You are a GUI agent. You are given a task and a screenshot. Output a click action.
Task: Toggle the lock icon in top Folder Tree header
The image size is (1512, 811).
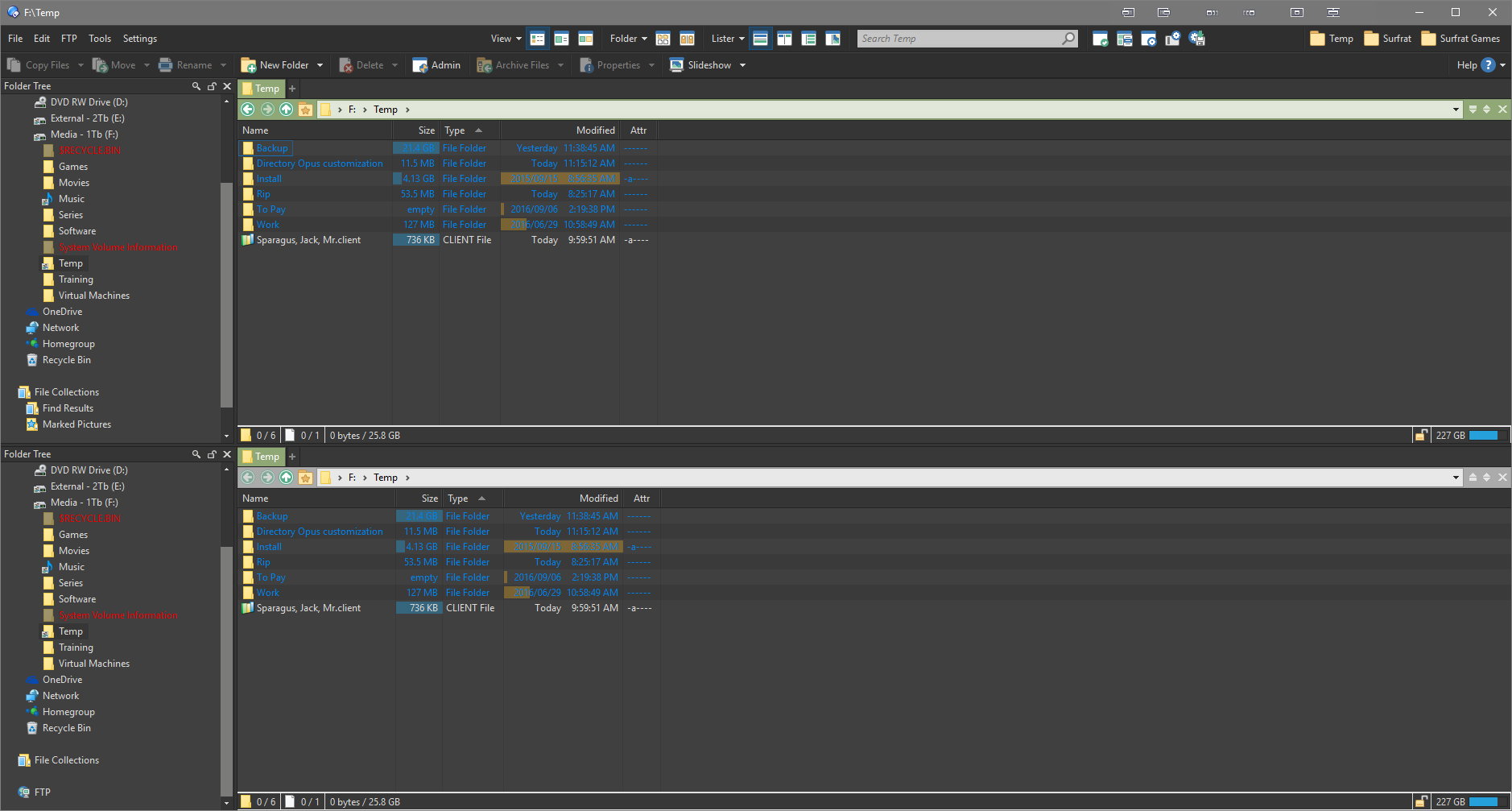point(212,86)
